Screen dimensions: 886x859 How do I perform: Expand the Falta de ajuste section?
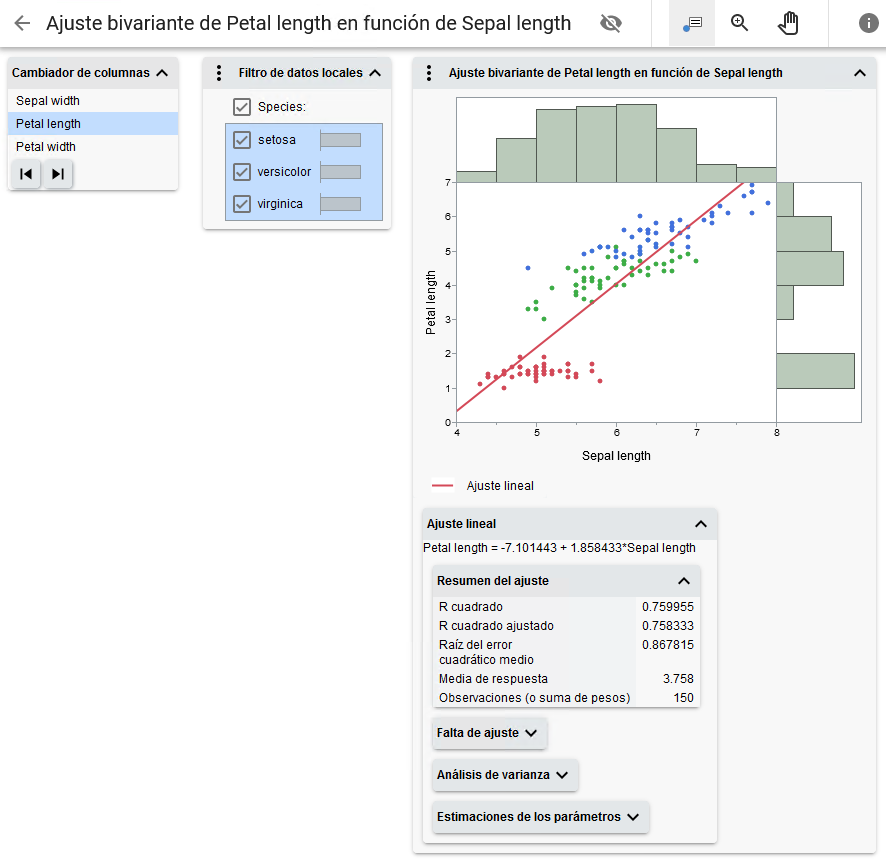click(489, 733)
